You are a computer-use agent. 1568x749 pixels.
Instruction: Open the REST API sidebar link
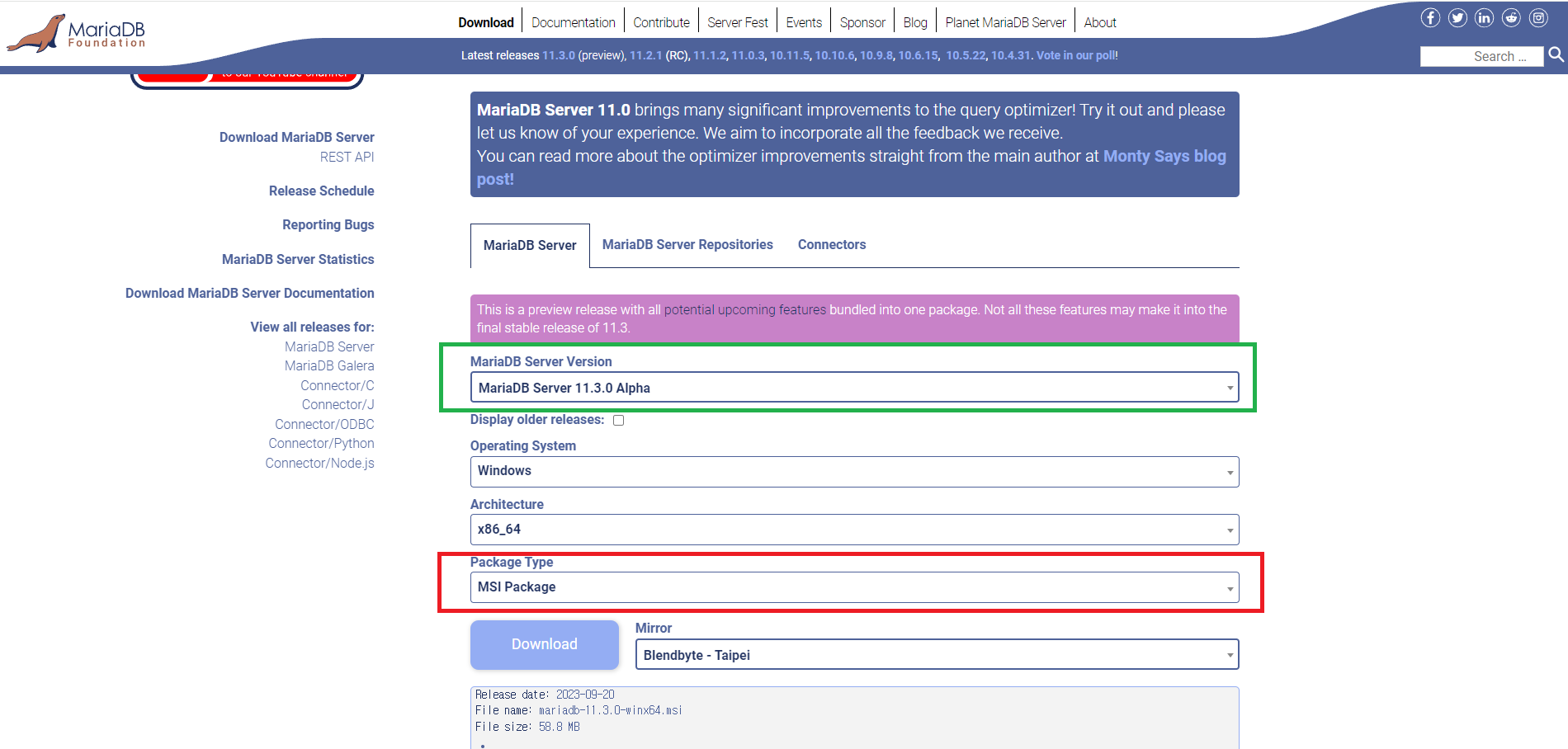pos(347,157)
